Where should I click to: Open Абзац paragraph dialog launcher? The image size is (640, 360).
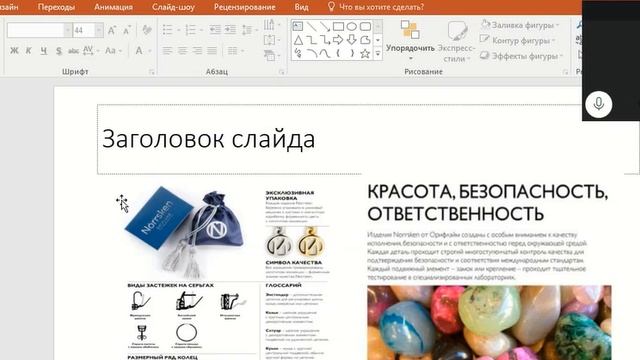pos(282,72)
